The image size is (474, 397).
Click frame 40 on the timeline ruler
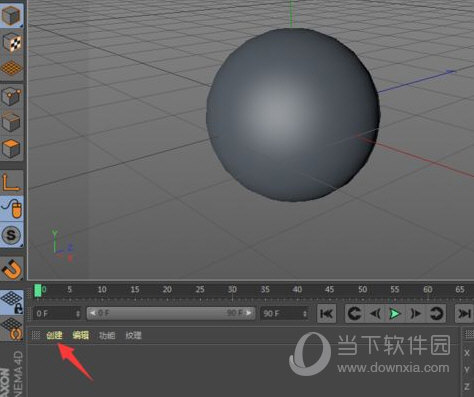pos(297,289)
